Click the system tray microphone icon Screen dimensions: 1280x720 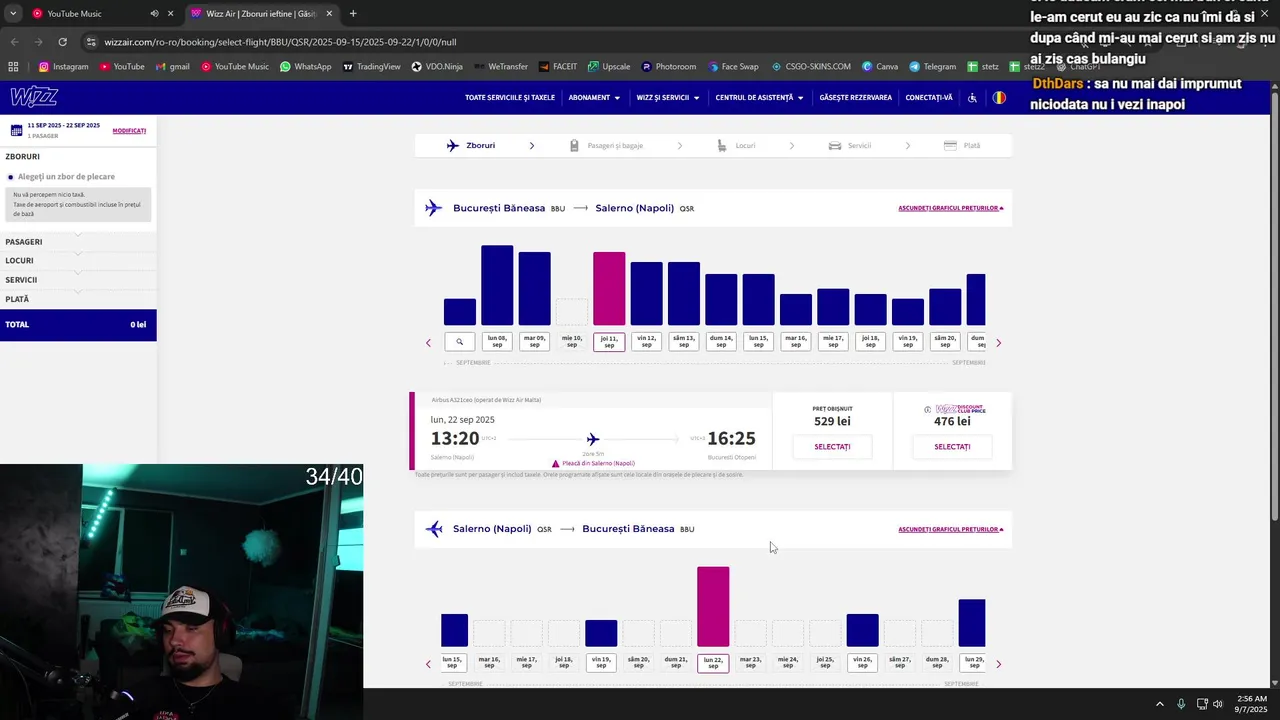coord(1181,704)
